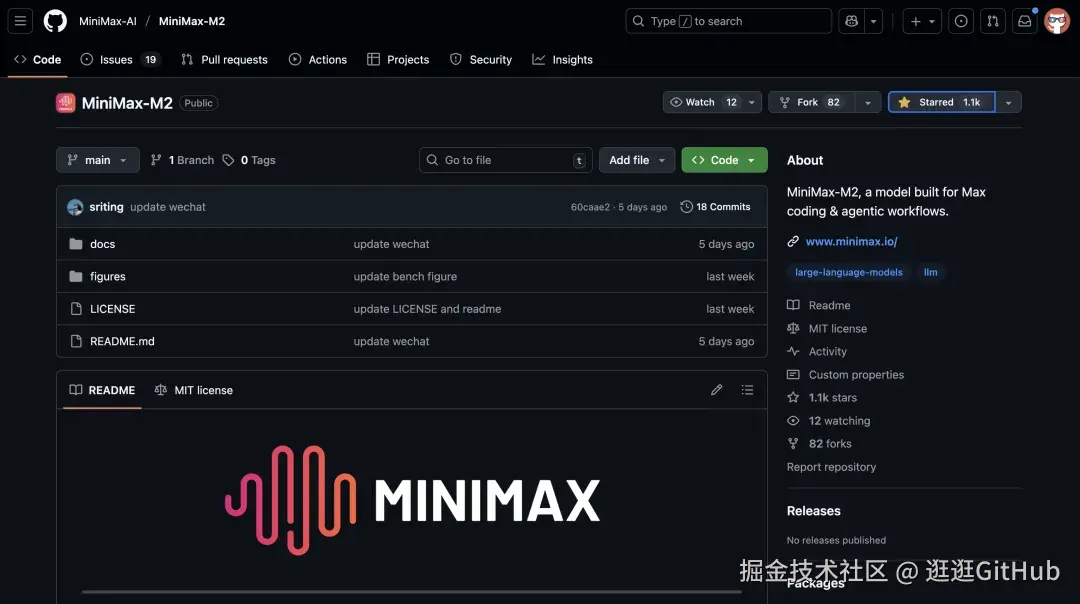The height and width of the screenshot is (604, 1080).
Task: Open the update wechat latest commit message
Action: pos(167,207)
